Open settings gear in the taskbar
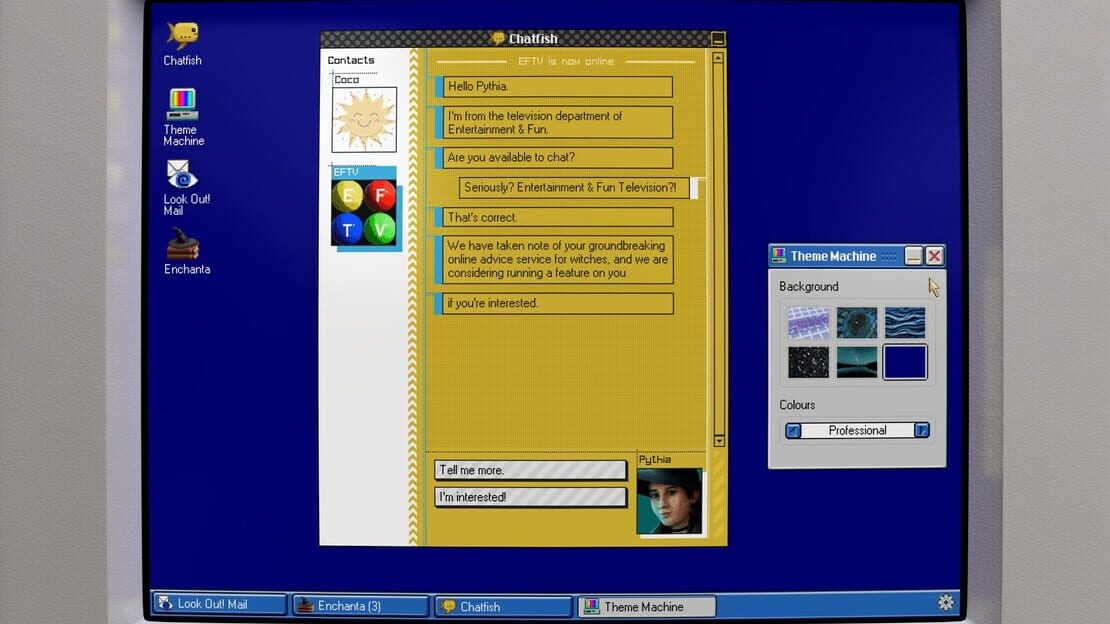The height and width of the screenshot is (624, 1110). click(x=945, y=603)
